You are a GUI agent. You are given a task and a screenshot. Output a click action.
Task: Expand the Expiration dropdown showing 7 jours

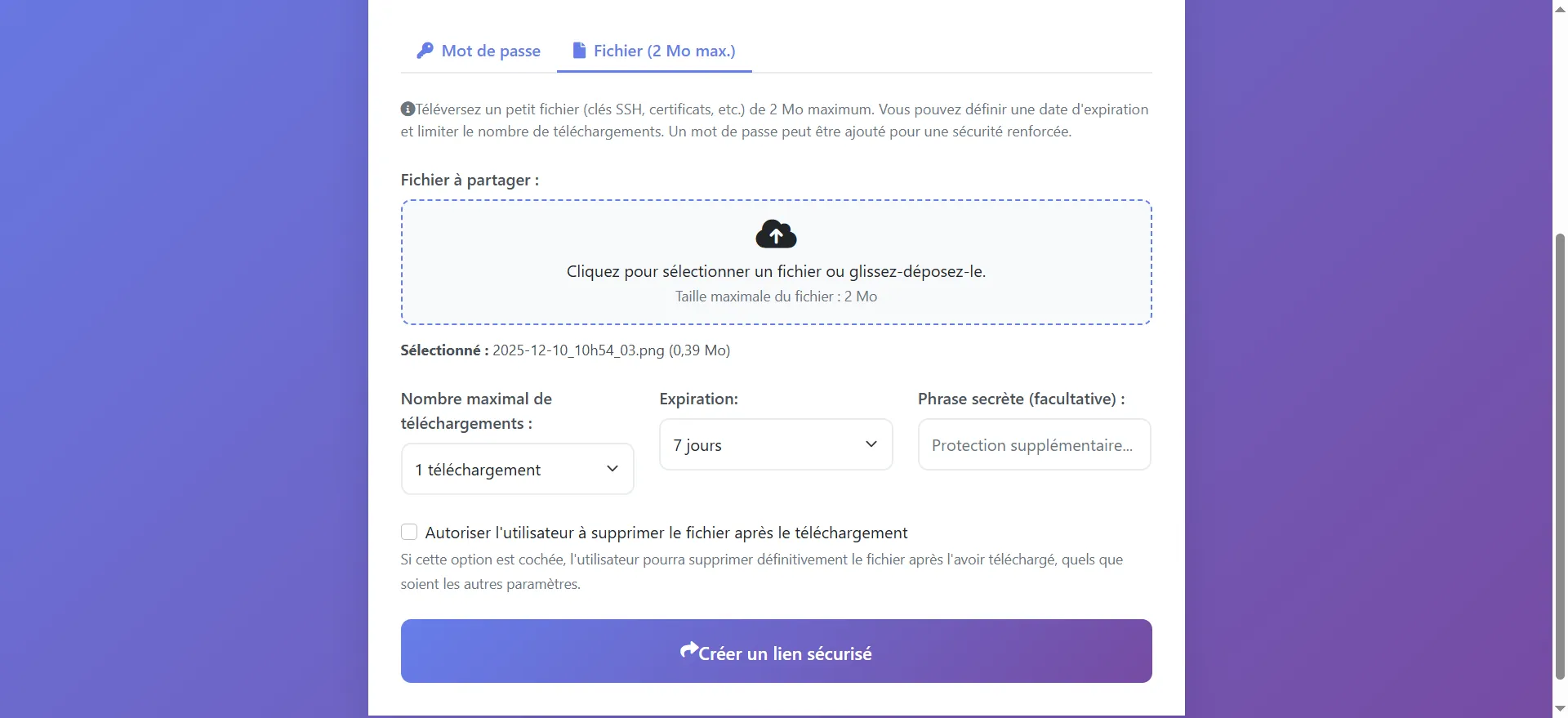click(775, 444)
